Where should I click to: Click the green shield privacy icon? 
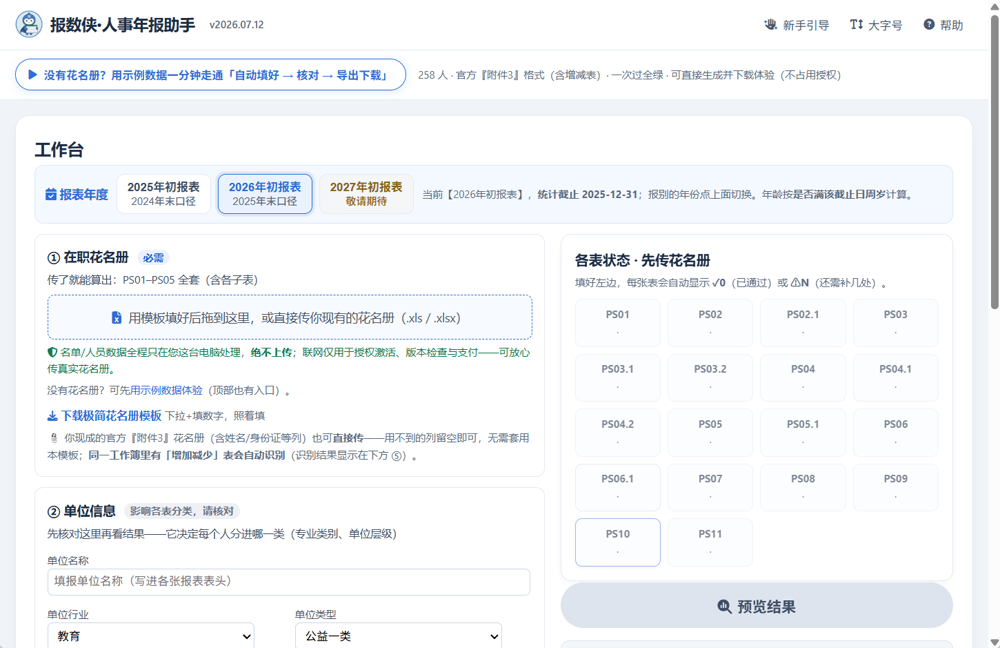click(x=52, y=352)
